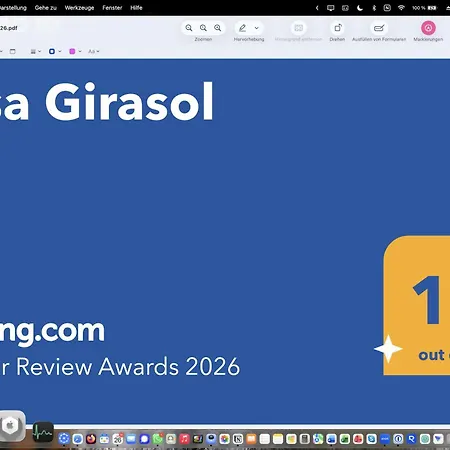Open Firefox from the Dock
Image resolution: width=450 pixels, height=450 pixels.
91,439
